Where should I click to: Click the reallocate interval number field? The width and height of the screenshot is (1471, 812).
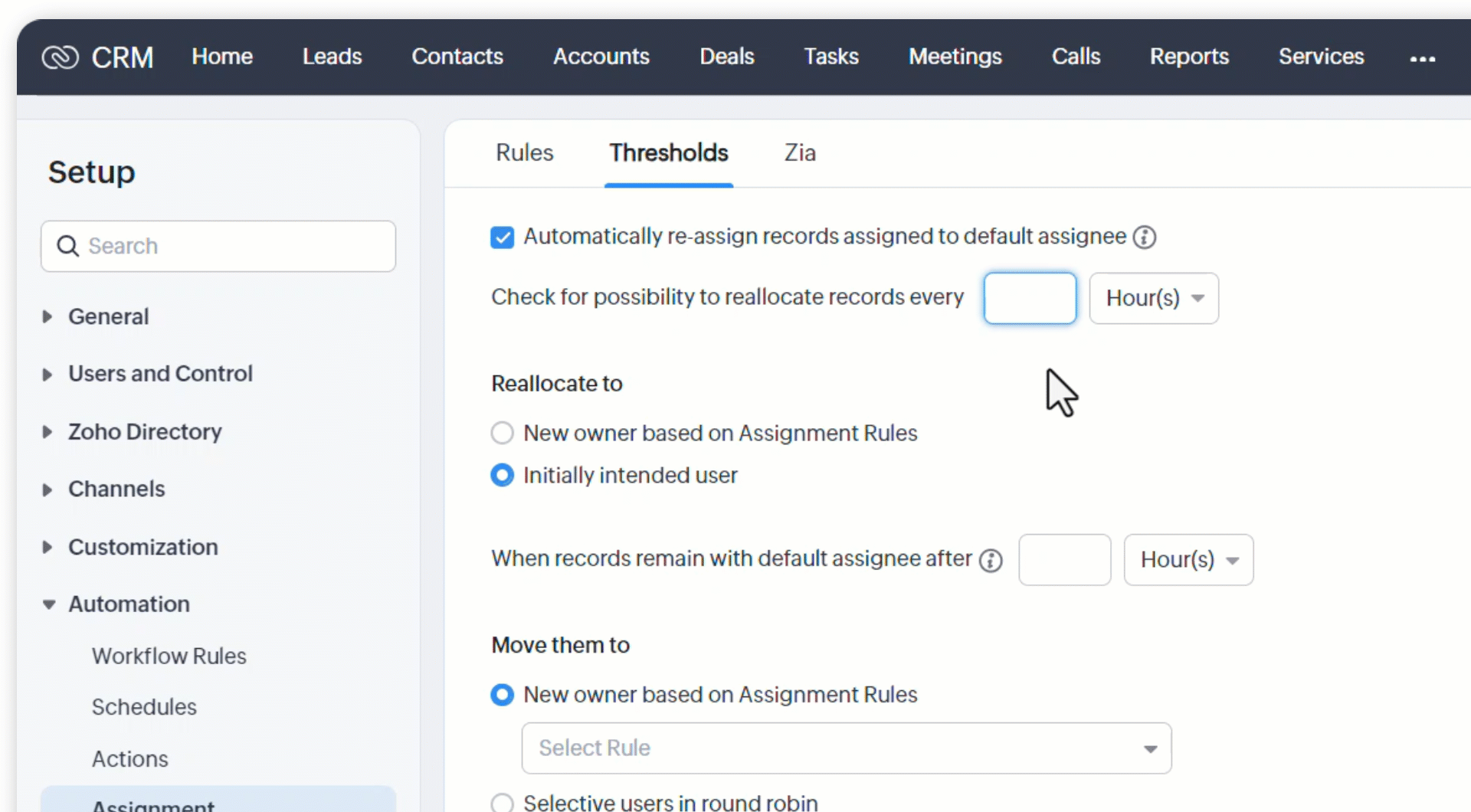tap(1030, 298)
